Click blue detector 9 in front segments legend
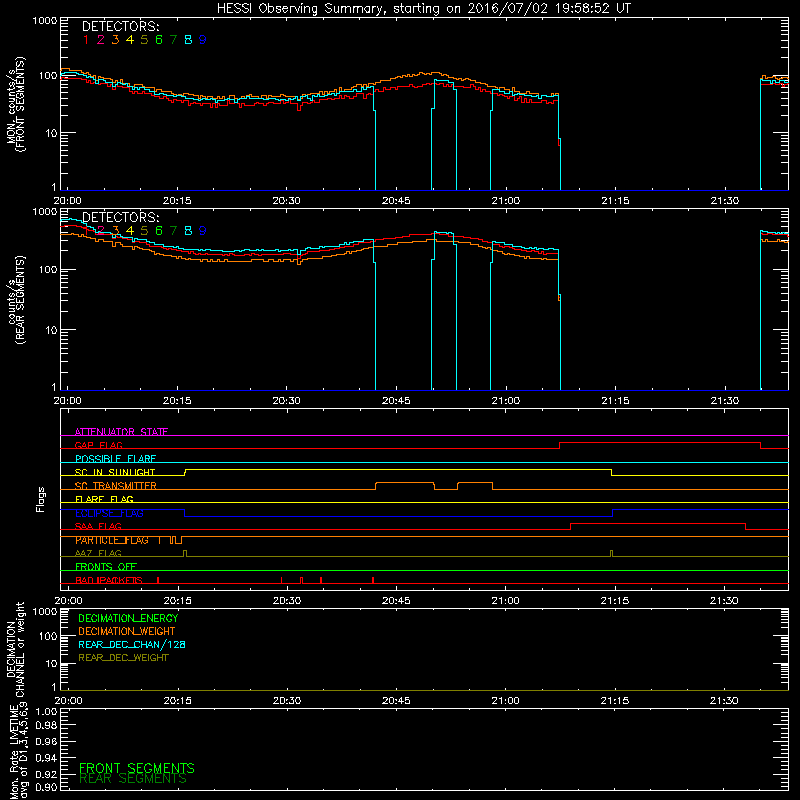The height and width of the screenshot is (800, 800). point(203,40)
